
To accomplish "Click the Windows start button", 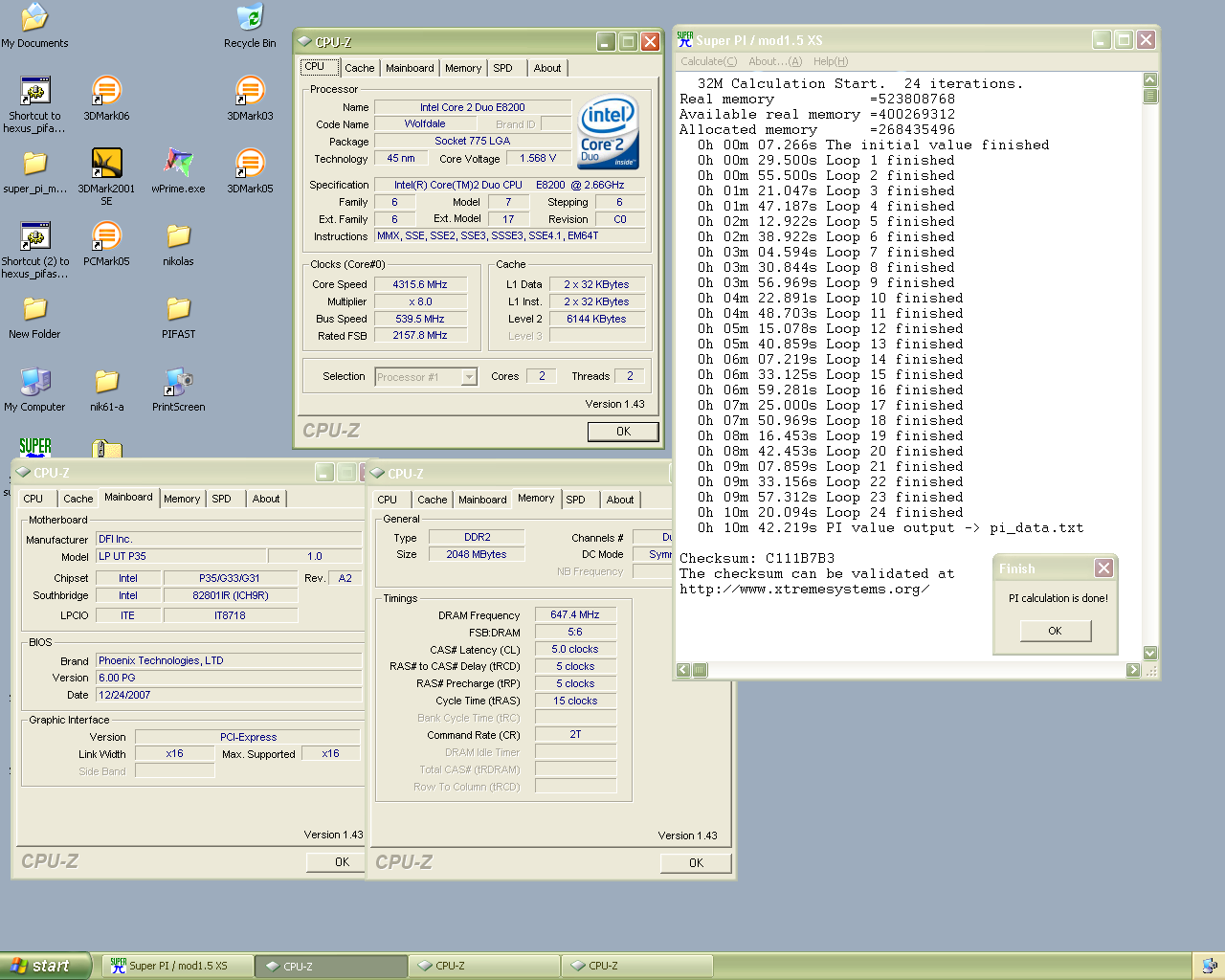I will [45, 966].
